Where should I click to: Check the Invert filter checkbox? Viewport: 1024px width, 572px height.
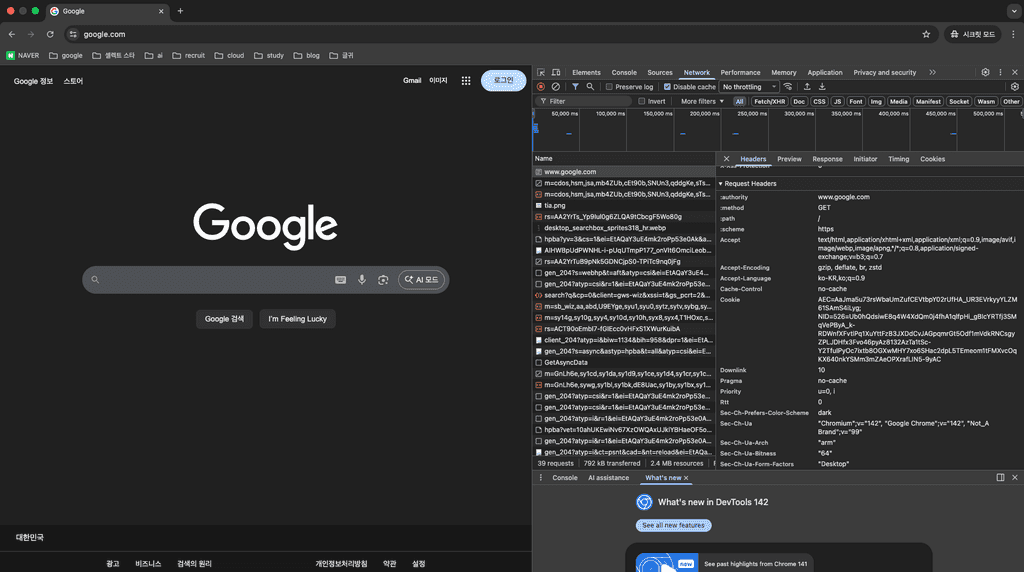tap(642, 101)
